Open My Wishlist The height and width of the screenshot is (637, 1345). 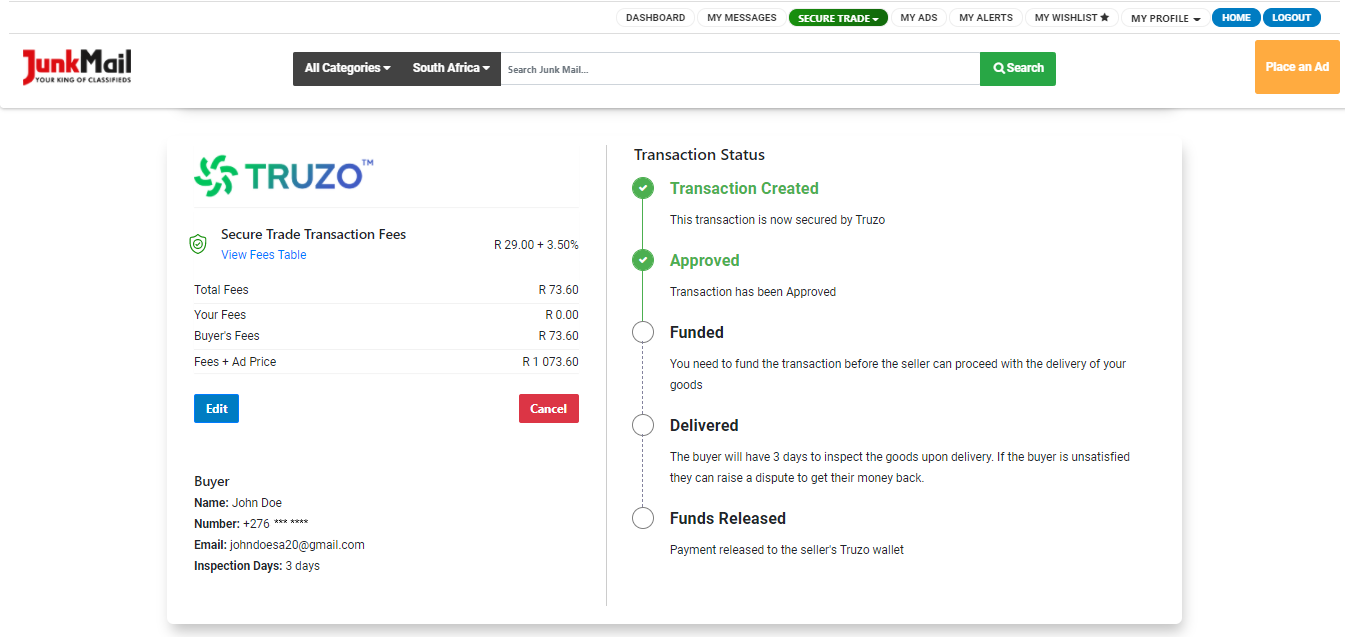point(1071,18)
